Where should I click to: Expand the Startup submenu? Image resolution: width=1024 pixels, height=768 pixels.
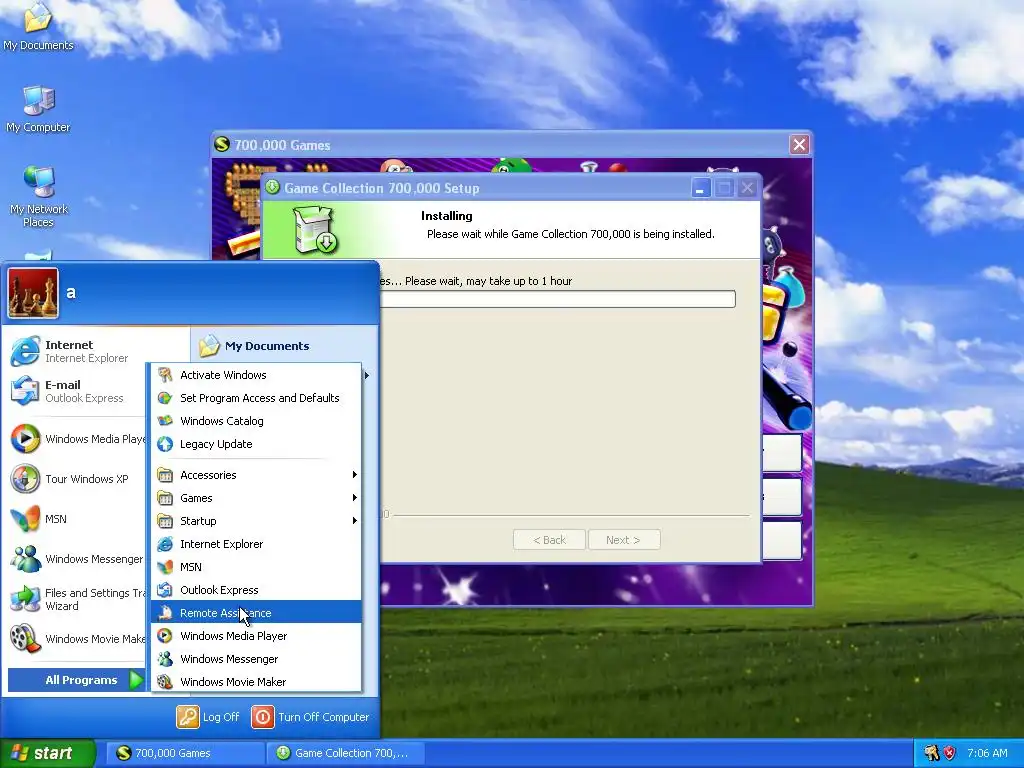pyautogui.click(x=256, y=520)
